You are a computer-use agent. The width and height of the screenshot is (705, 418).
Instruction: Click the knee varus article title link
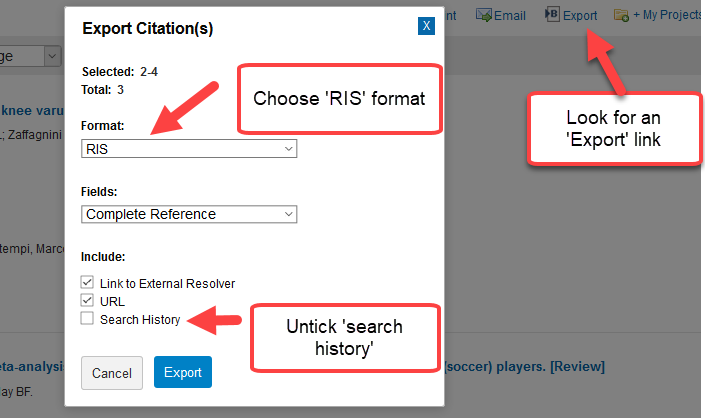tap(32, 110)
